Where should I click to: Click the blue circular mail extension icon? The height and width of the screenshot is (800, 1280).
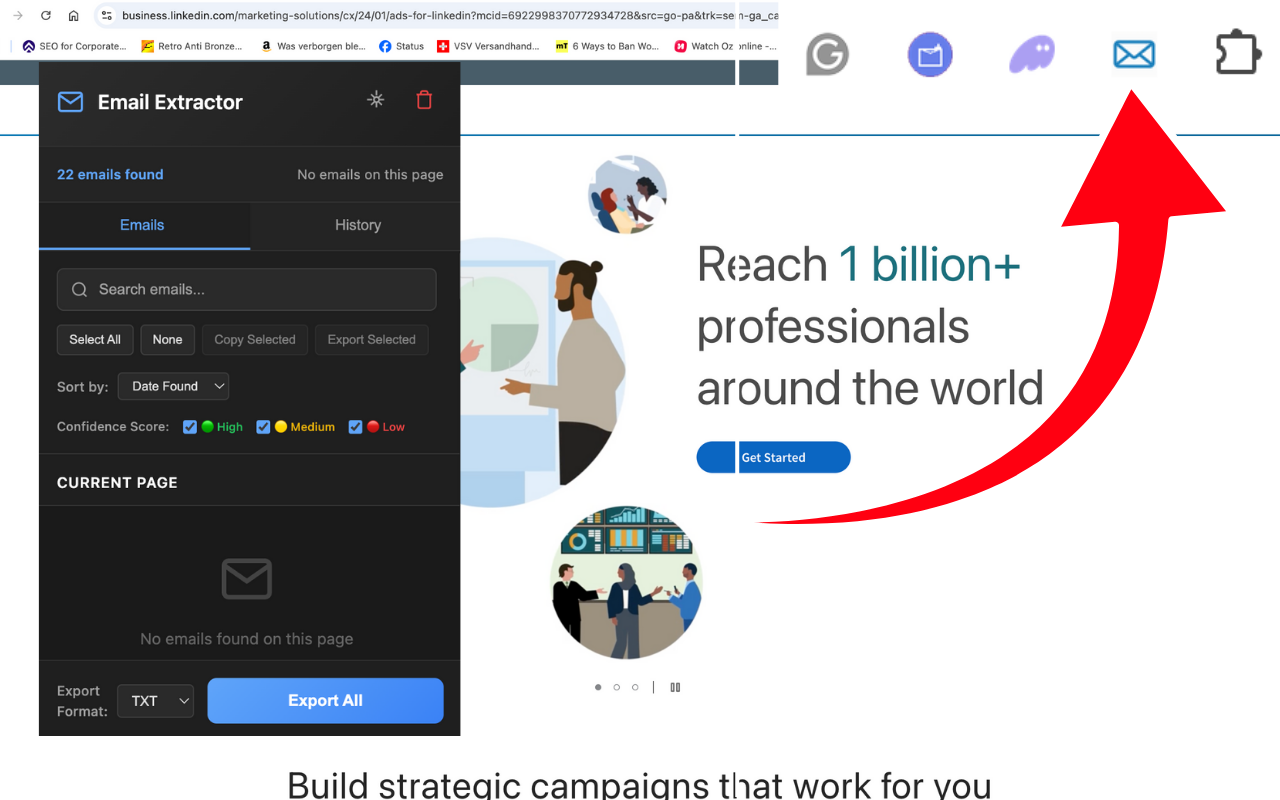tap(930, 55)
